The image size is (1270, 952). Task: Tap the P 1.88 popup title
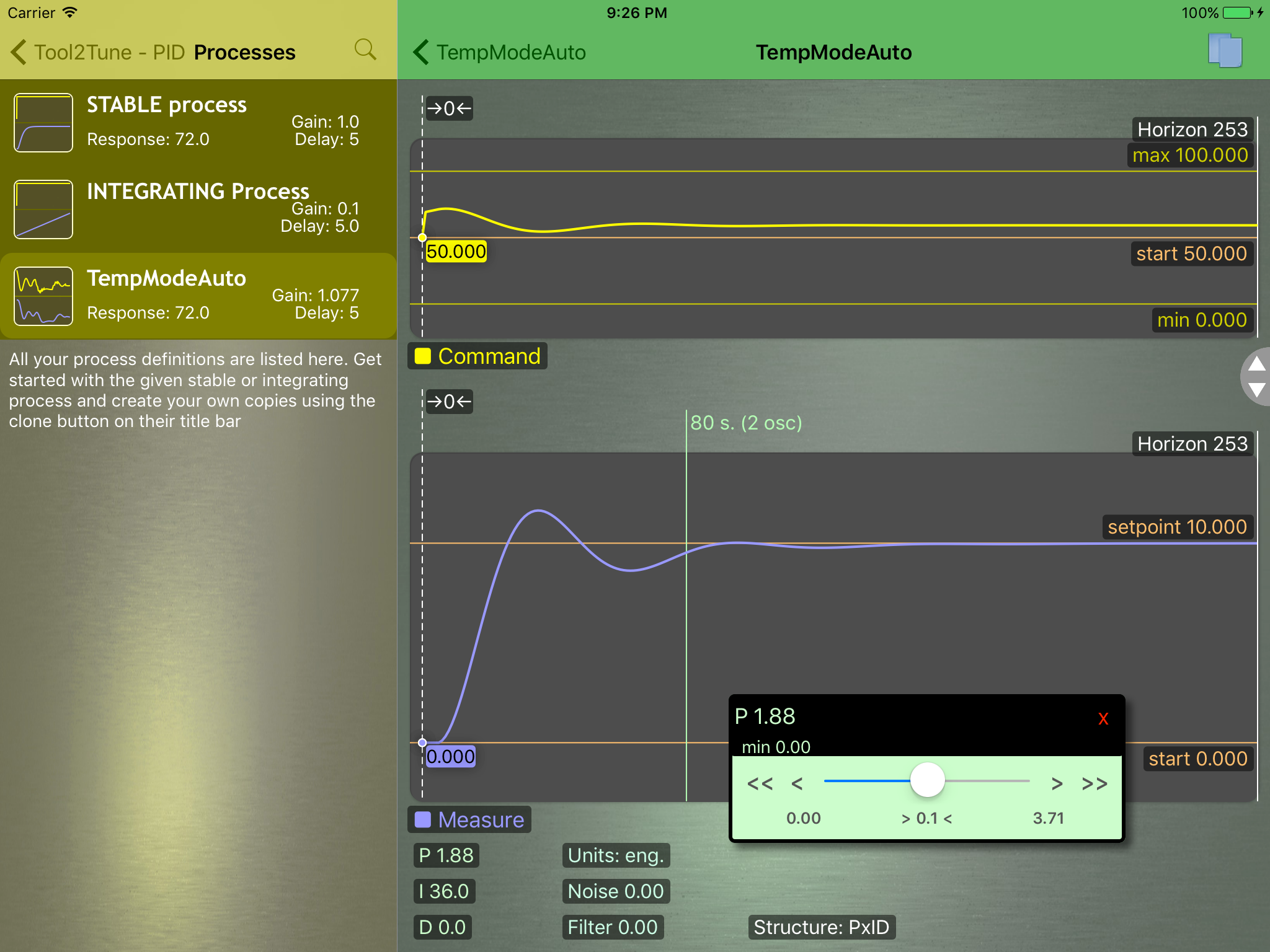pyautogui.click(x=765, y=716)
